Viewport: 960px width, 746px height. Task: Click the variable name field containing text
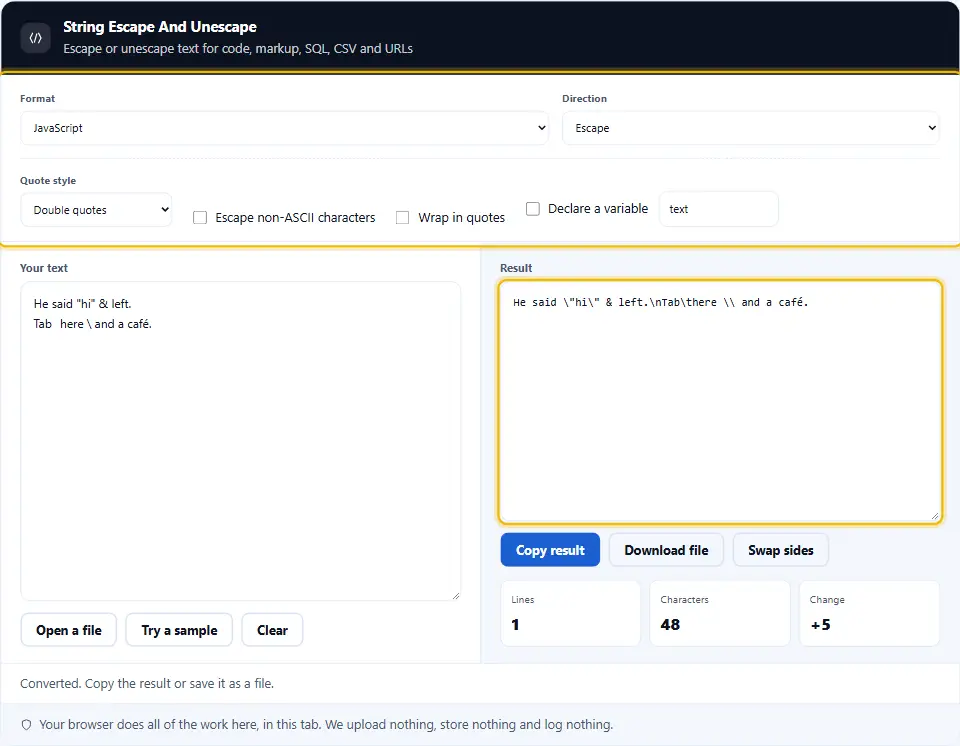coord(719,209)
